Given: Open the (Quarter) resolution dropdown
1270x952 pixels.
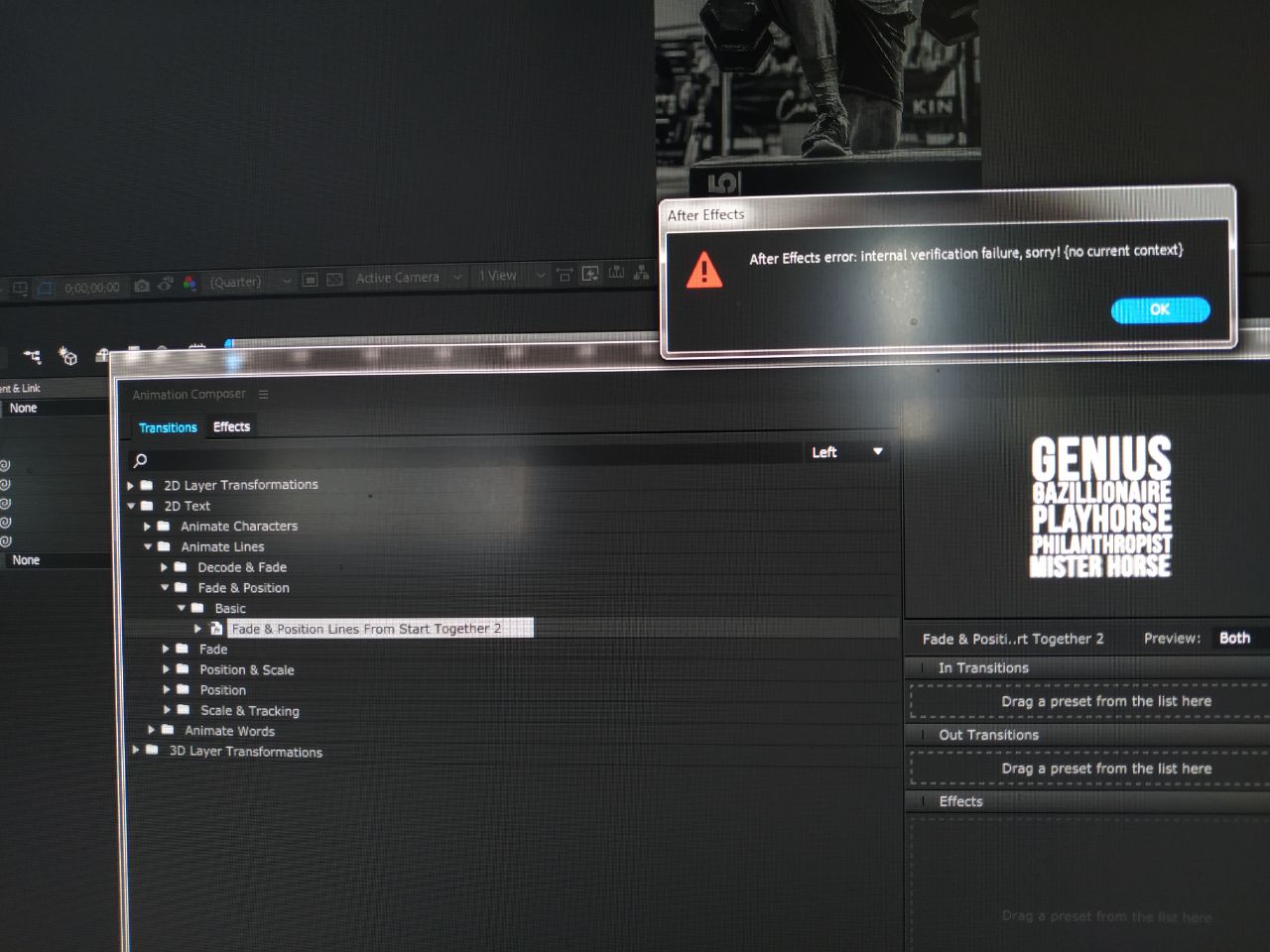Looking at the screenshot, I should (x=249, y=282).
